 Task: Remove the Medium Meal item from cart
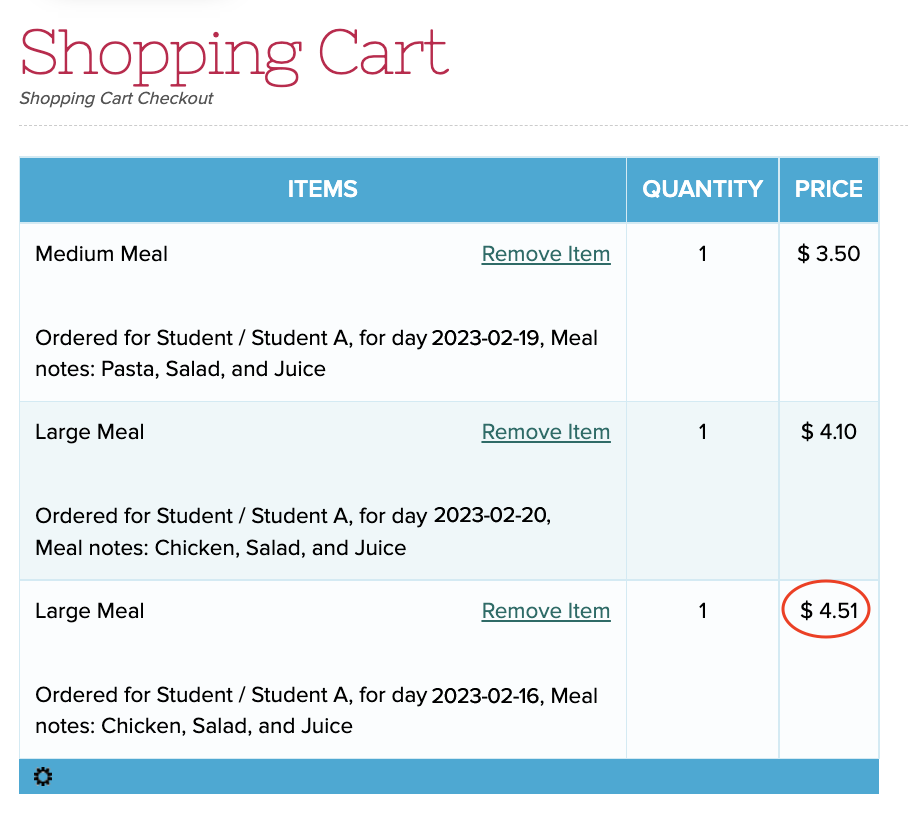click(x=545, y=254)
